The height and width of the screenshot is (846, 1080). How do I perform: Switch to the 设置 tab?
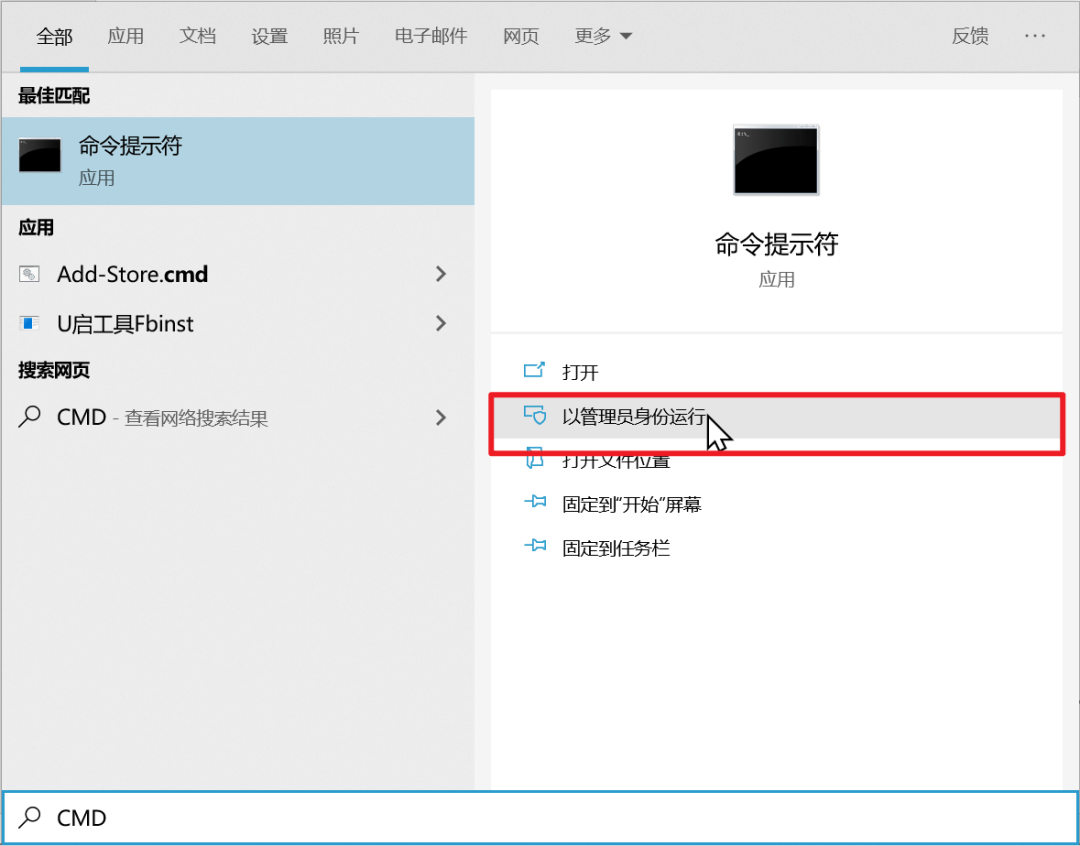[x=268, y=35]
